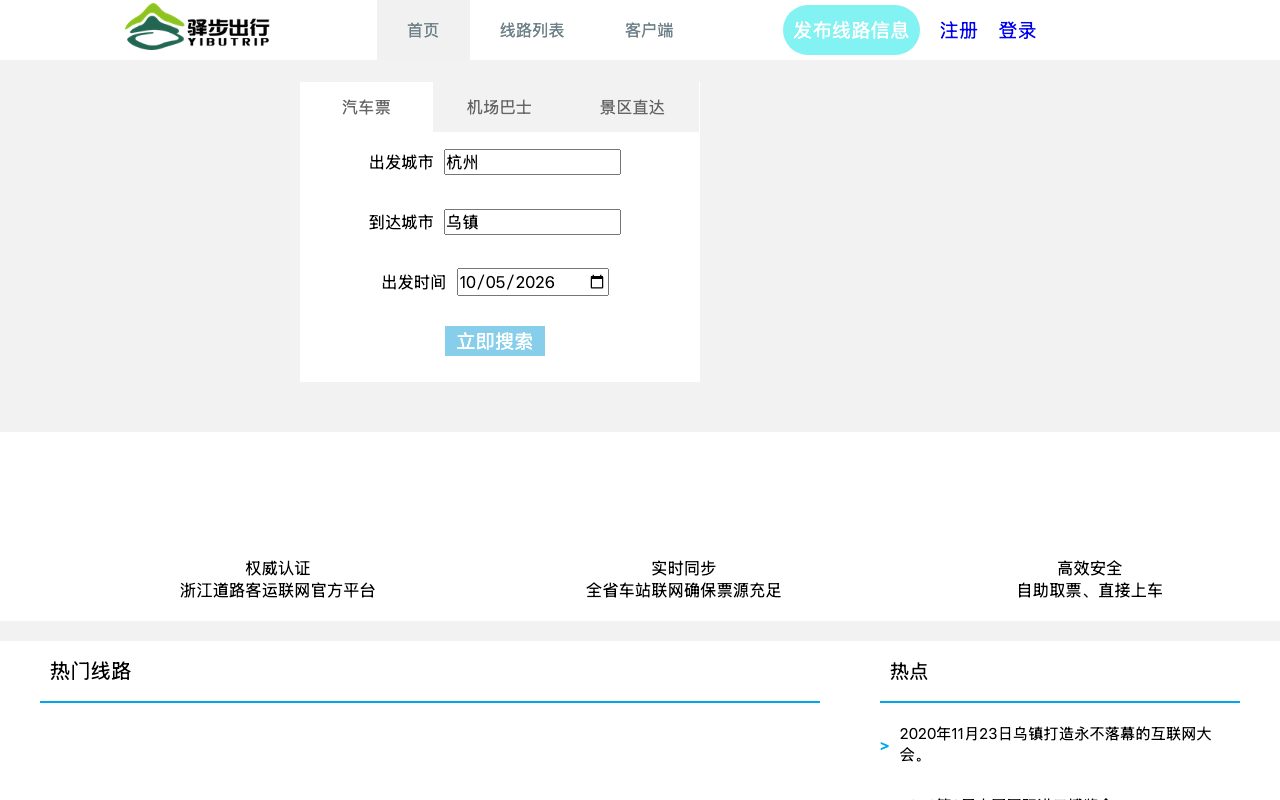1280x800 pixels.
Task: Click the 出发时间 date field
Action: click(x=533, y=282)
